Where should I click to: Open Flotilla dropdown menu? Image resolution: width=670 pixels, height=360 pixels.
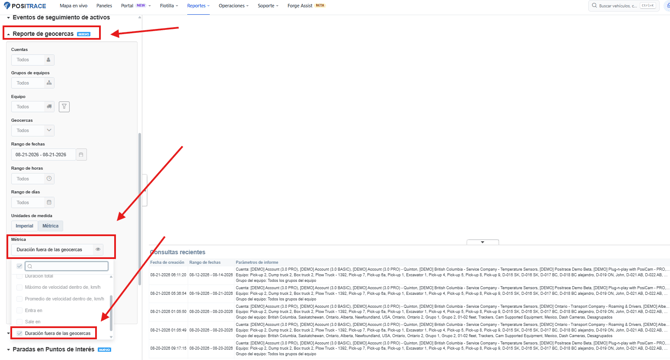click(169, 6)
